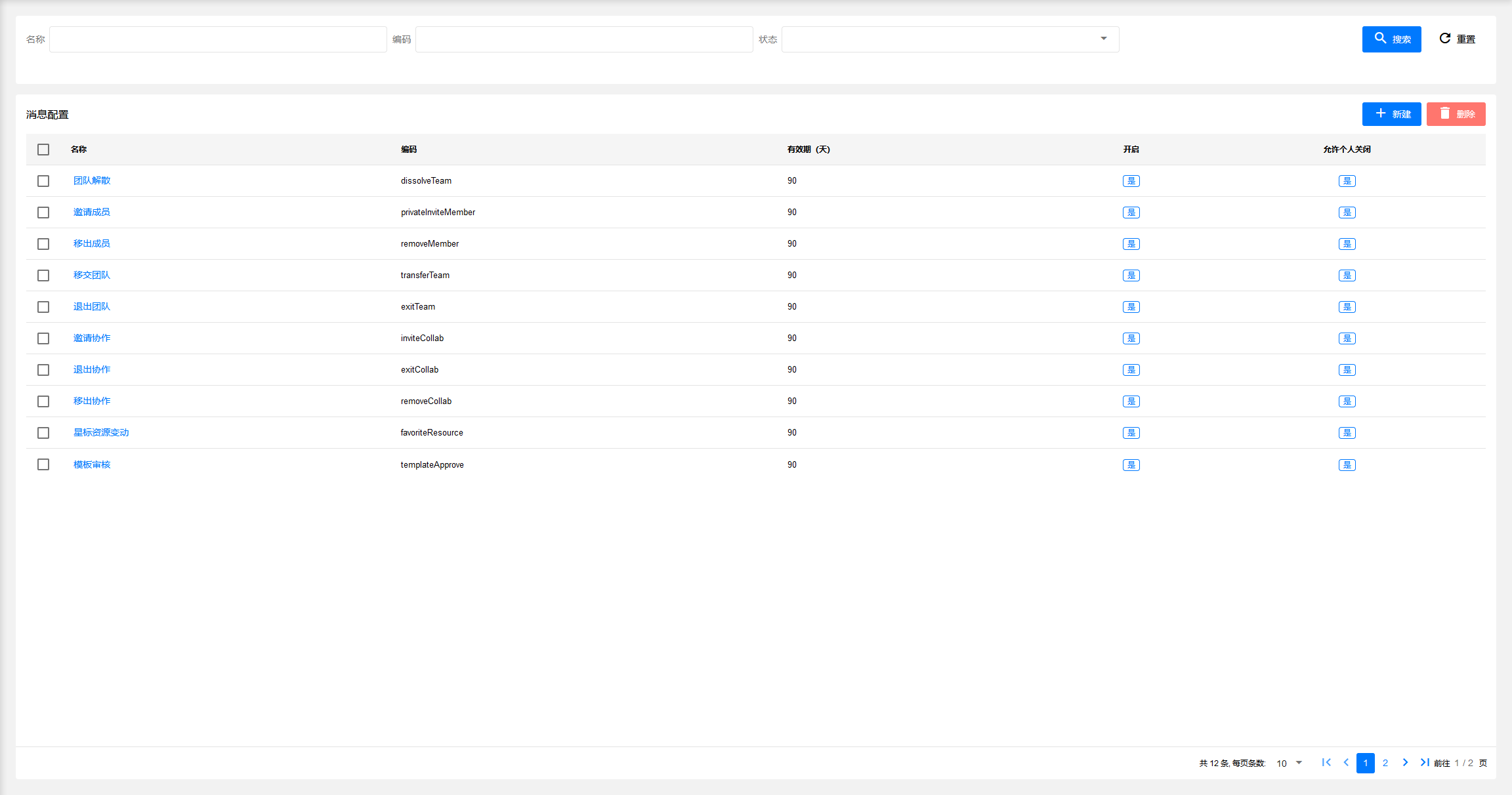Click the 搜索 search button
Viewport: 1512px width, 795px height.
pyautogui.click(x=1391, y=39)
